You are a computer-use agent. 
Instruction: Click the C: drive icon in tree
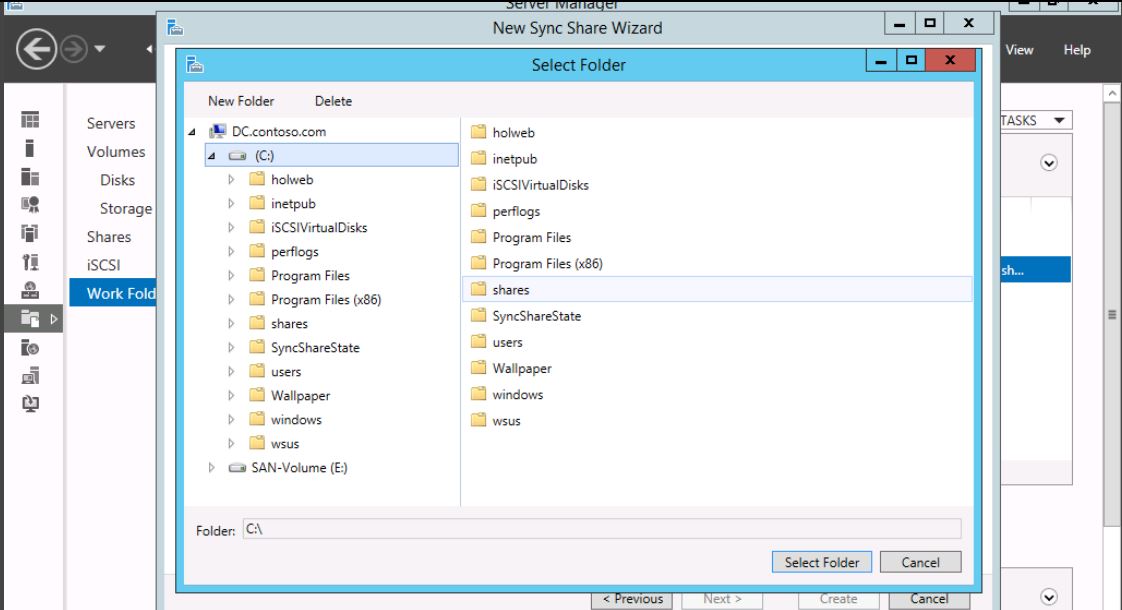[x=238, y=155]
